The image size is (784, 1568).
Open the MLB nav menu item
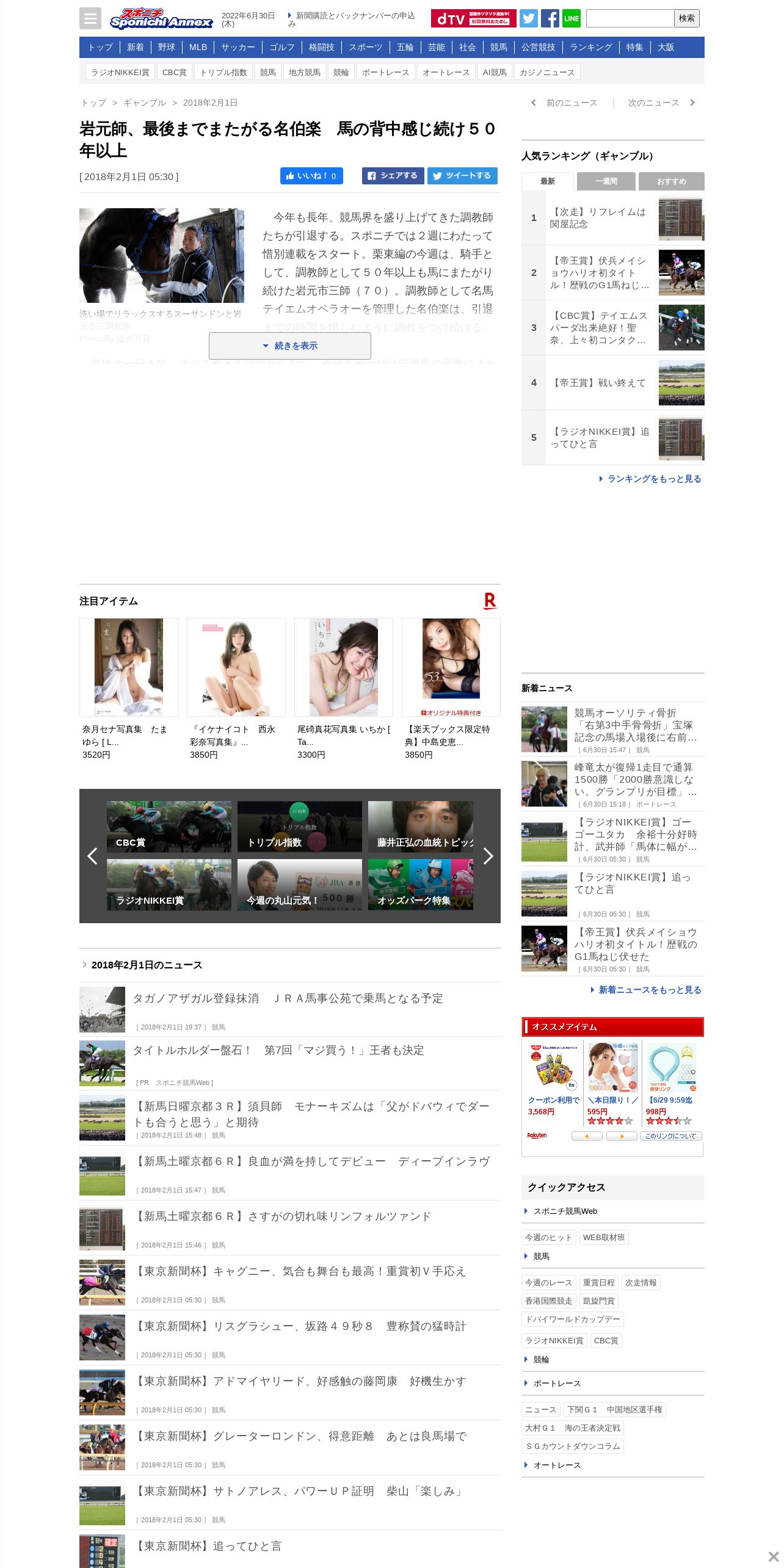(198, 47)
